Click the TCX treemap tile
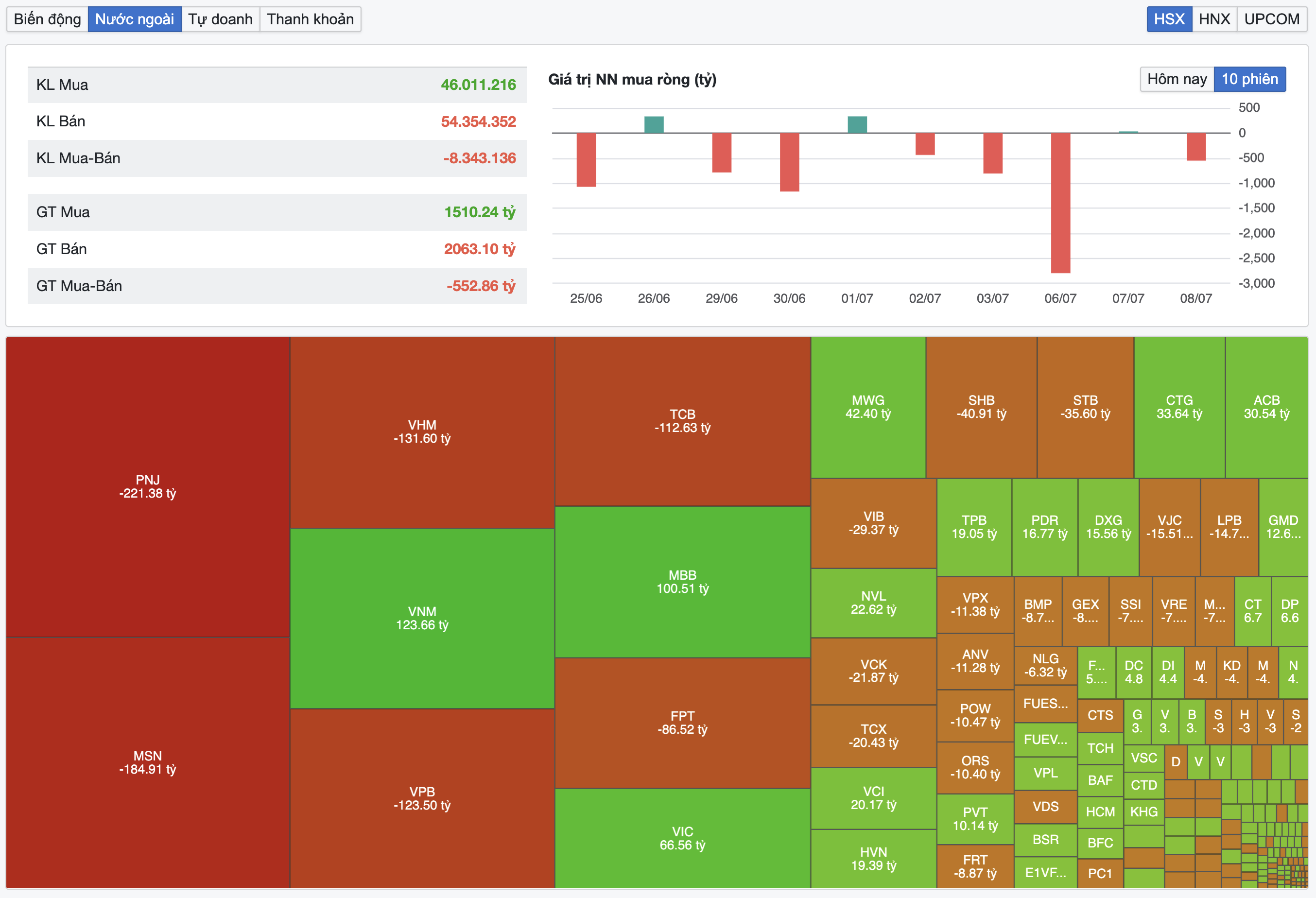Viewport: 1316px width, 898px height. pyautogui.click(x=874, y=736)
